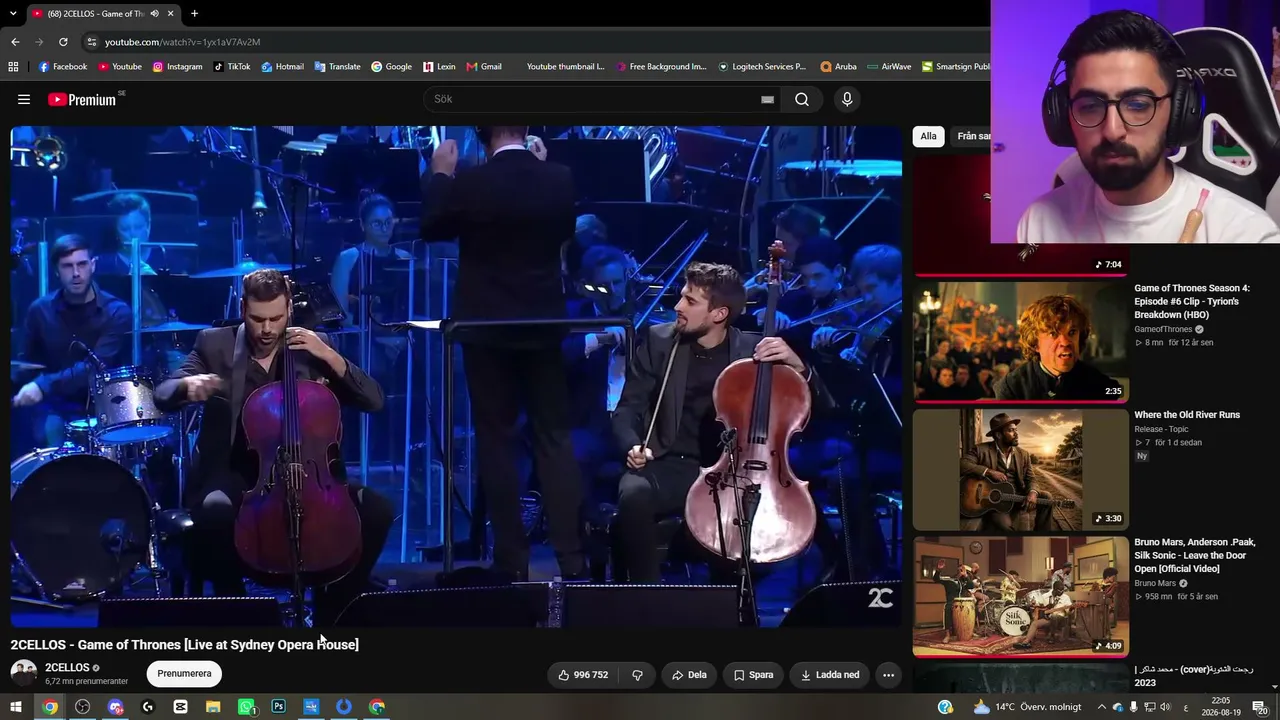Open OBS Studio from the taskbar
Screen dimensions: 1280x720
point(83,707)
